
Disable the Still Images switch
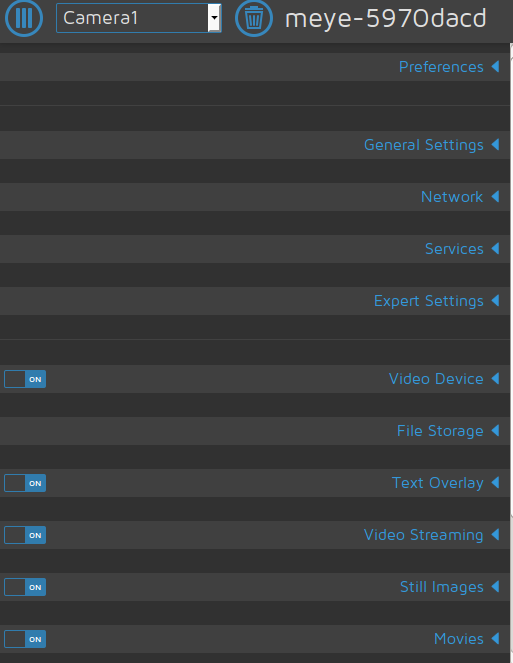[25, 587]
